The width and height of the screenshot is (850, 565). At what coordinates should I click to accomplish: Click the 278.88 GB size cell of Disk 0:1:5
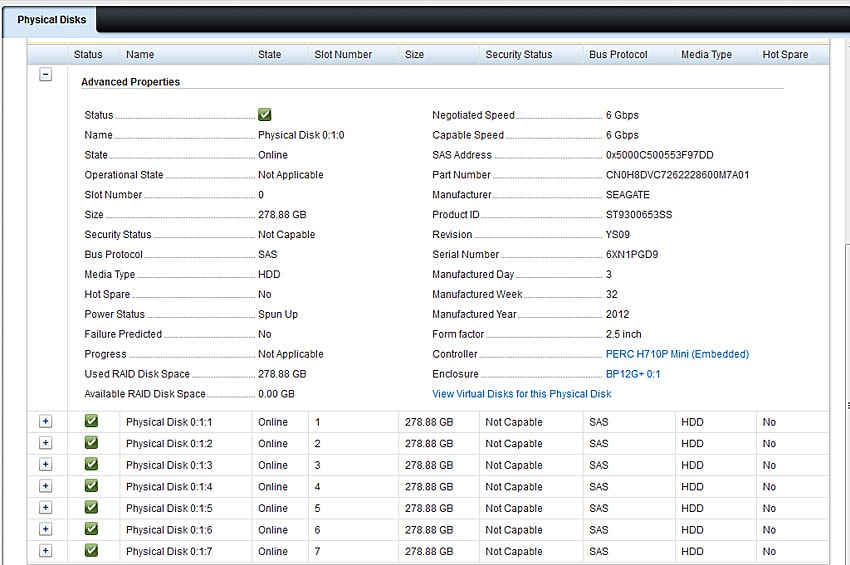[x=439, y=508]
